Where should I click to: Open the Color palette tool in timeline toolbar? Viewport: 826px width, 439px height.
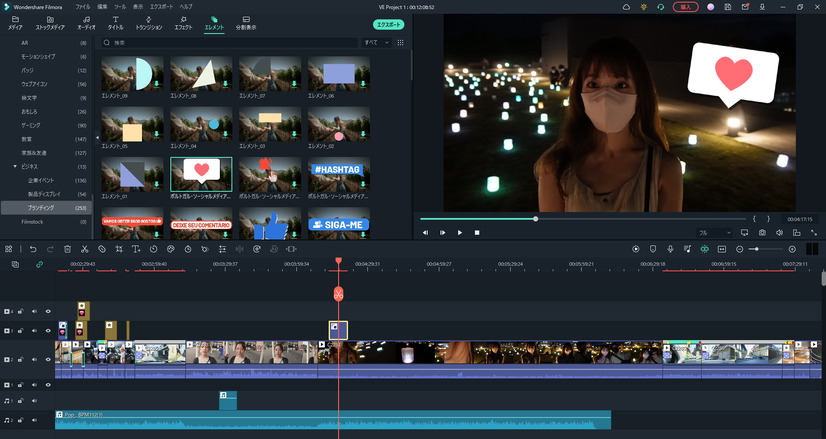point(171,249)
